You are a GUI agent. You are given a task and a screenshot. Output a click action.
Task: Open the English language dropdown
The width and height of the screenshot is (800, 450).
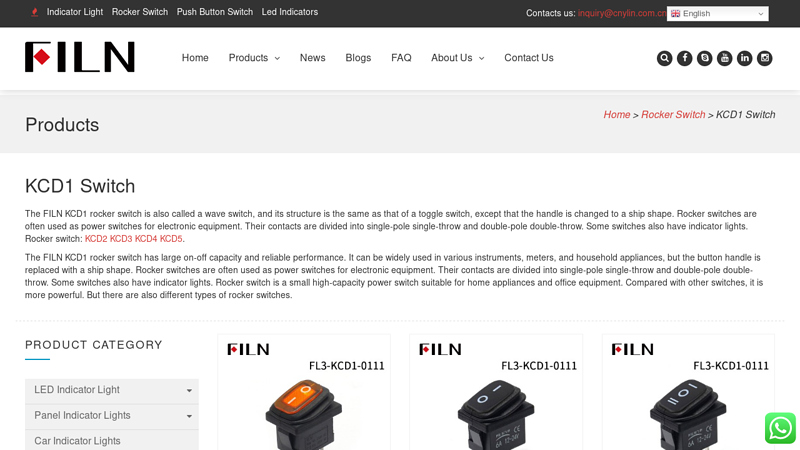click(717, 13)
